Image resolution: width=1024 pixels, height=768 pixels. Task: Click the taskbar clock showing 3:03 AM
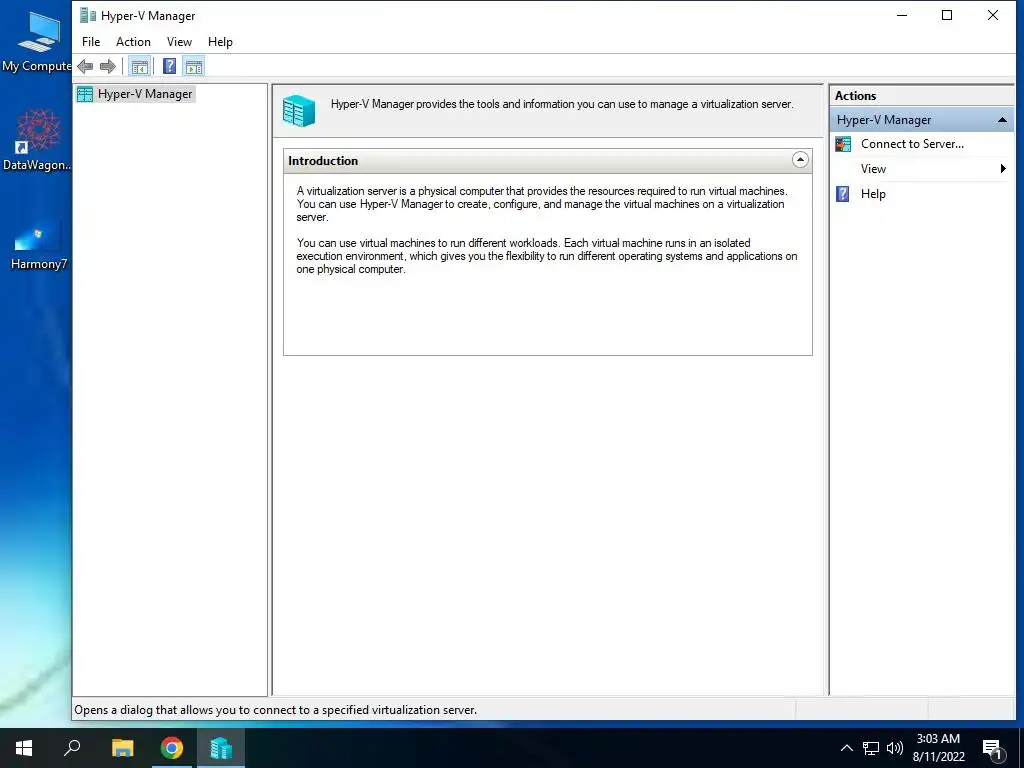(x=938, y=748)
